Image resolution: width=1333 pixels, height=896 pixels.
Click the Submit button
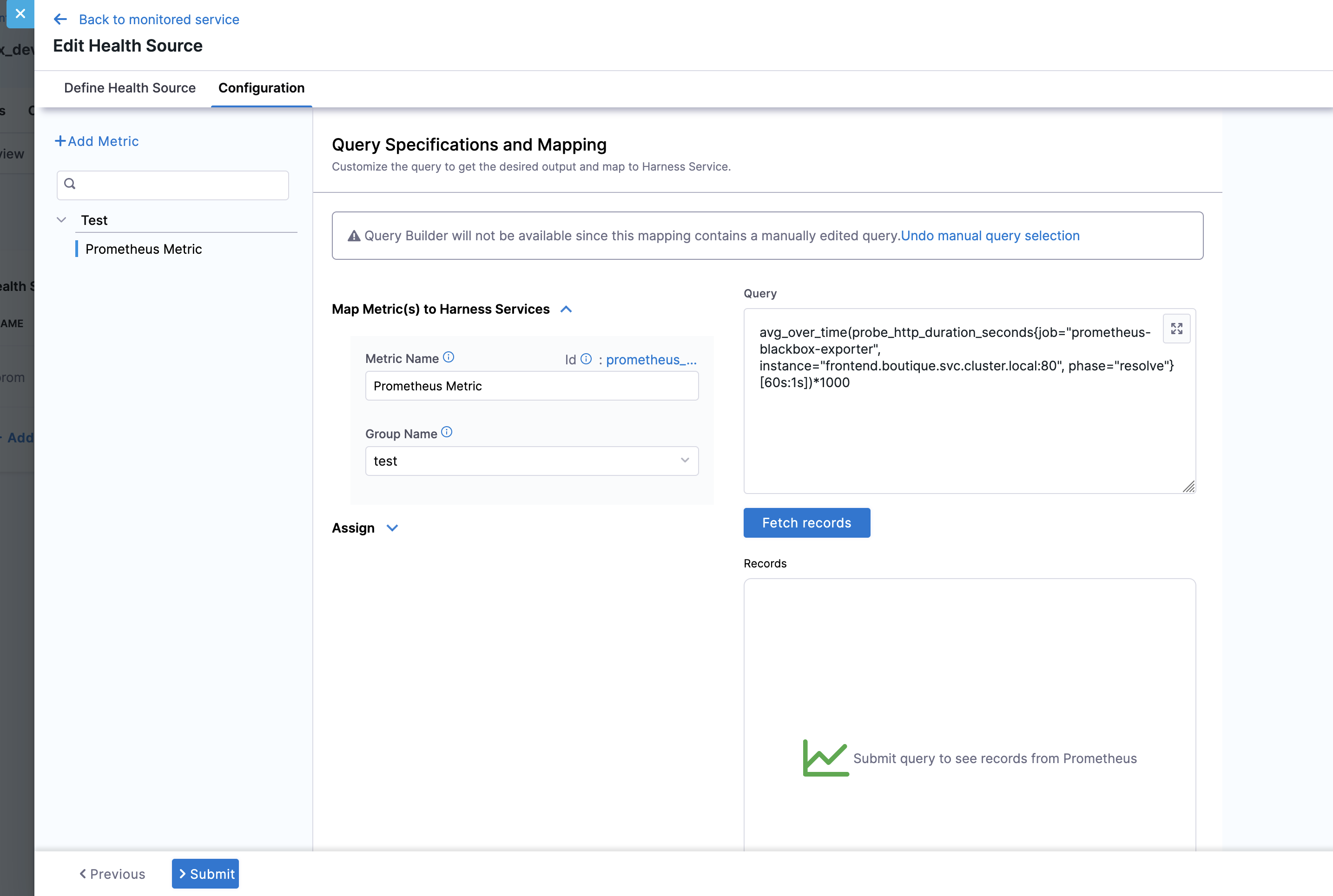tap(206, 874)
